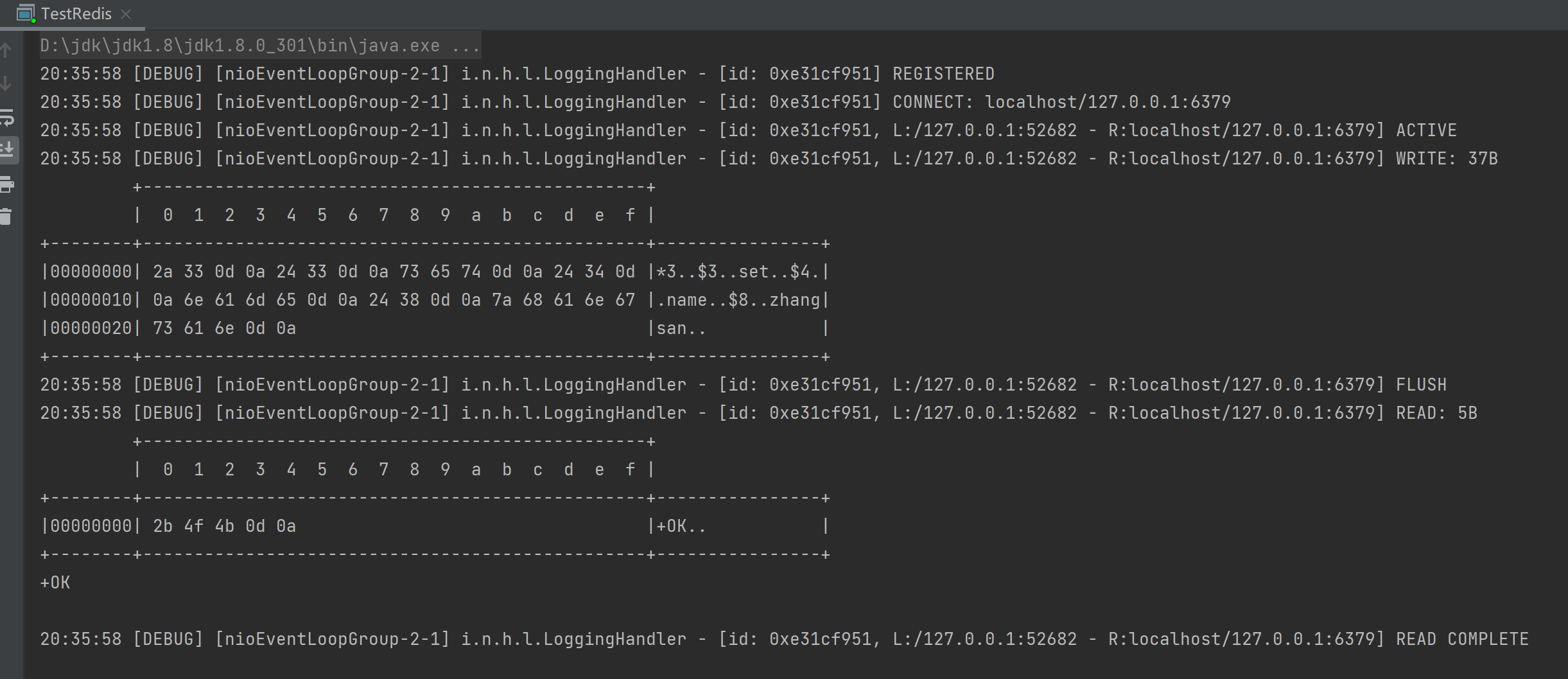Image resolution: width=1568 pixels, height=679 pixels.
Task: Toggle soft-wrap for console output
Action: coord(7,118)
